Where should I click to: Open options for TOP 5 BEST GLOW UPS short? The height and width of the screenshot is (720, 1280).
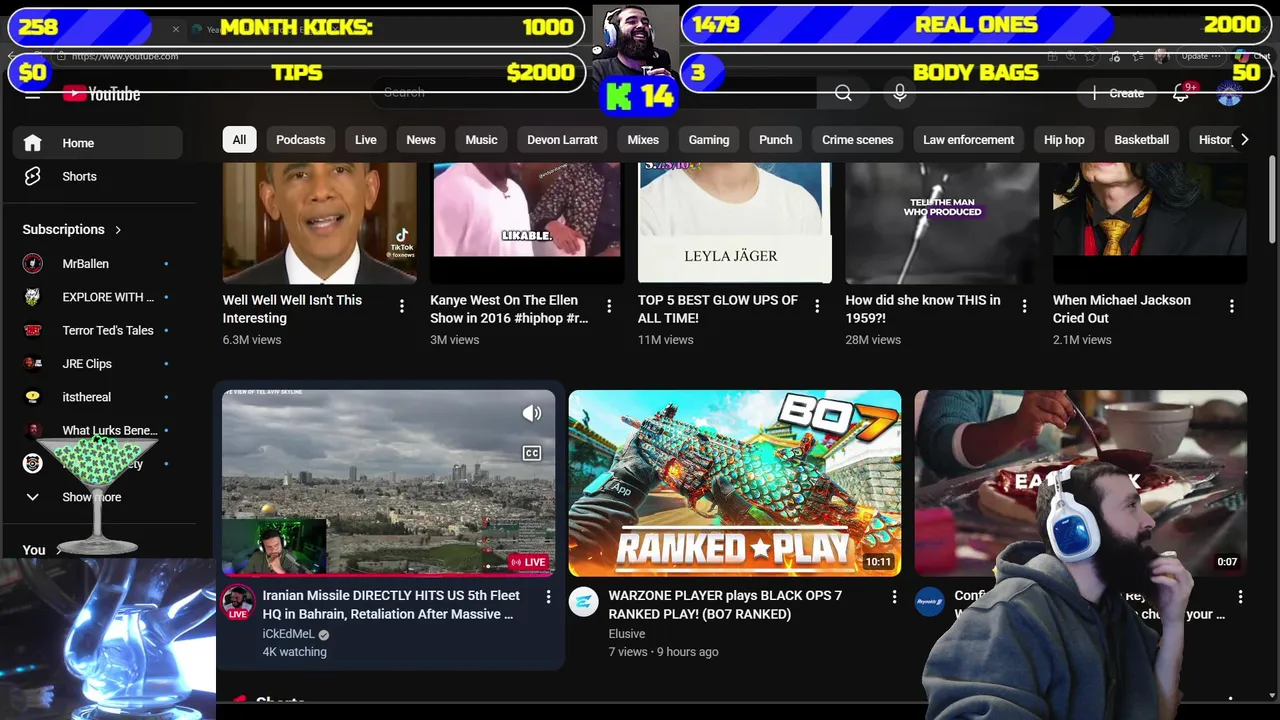pyautogui.click(x=817, y=306)
